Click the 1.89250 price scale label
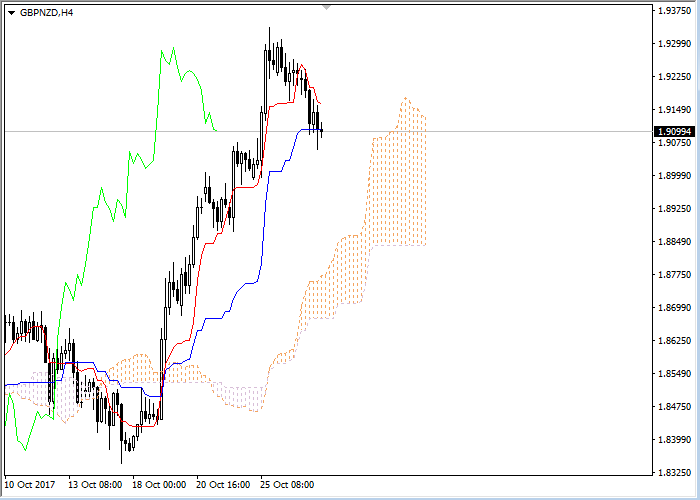Image resolution: width=700 pixels, height=500 pixels. 675,209
